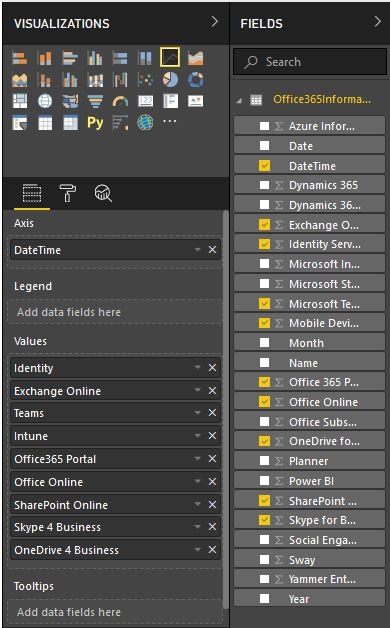Remove Teams from Values list
The height and width of the screenshot is (628, 390).
tap(212, 413)
